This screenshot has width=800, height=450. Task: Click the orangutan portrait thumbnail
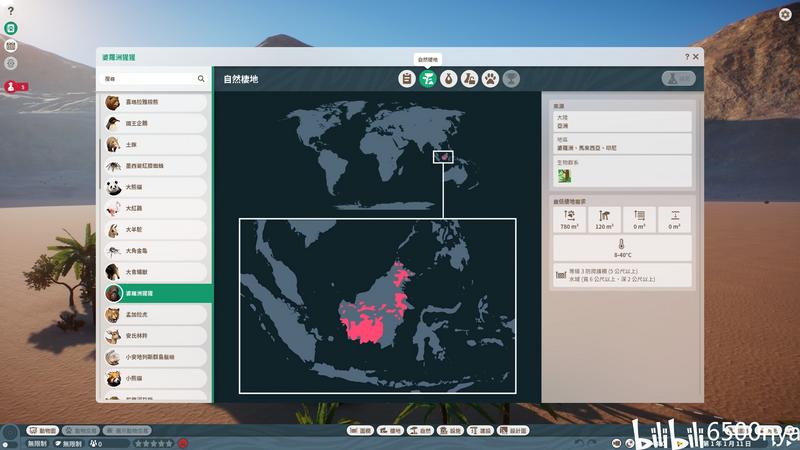click(x=113, y=293)
